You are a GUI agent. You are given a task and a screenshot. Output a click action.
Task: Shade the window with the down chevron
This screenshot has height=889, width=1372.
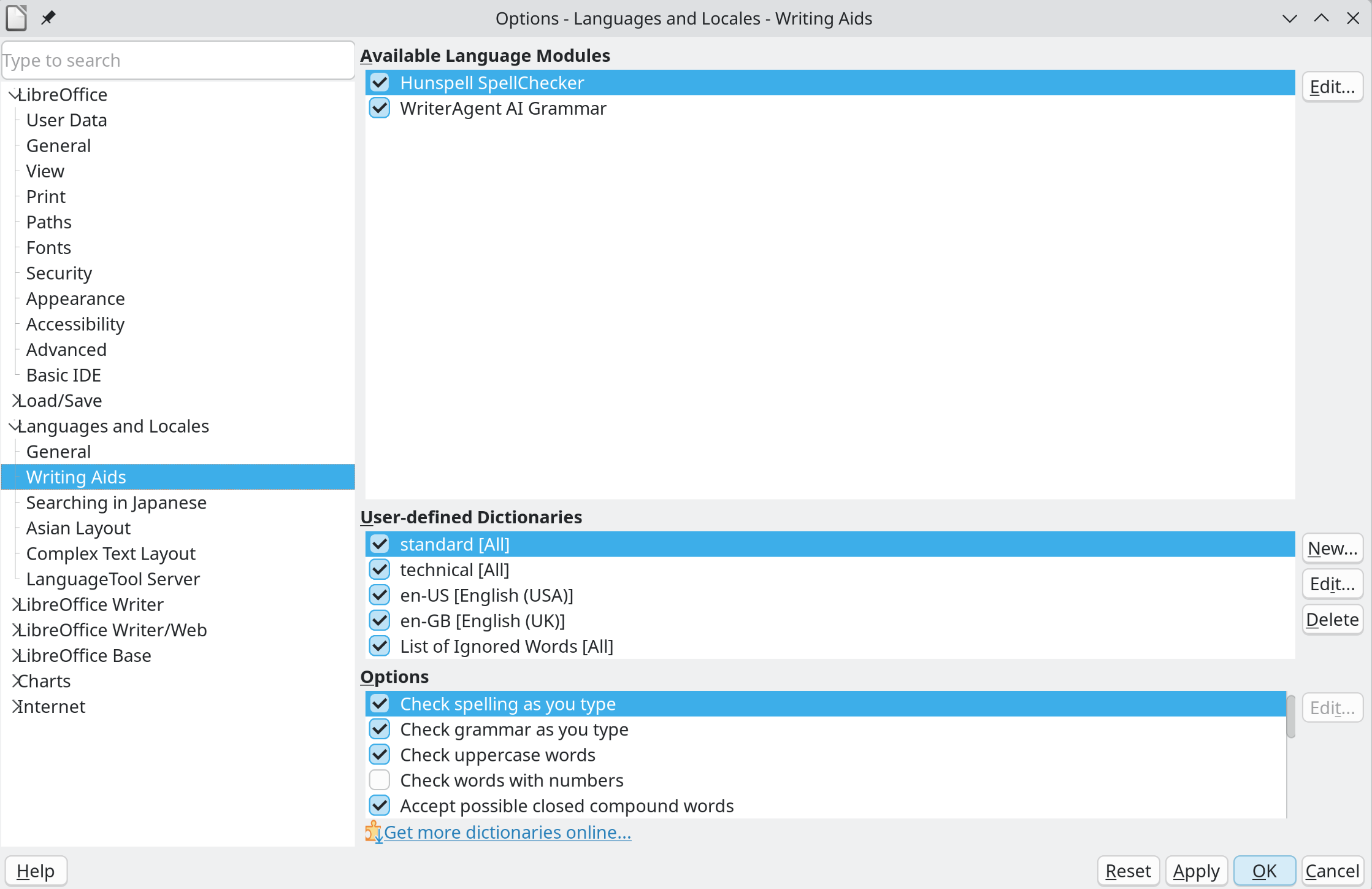1290,18
